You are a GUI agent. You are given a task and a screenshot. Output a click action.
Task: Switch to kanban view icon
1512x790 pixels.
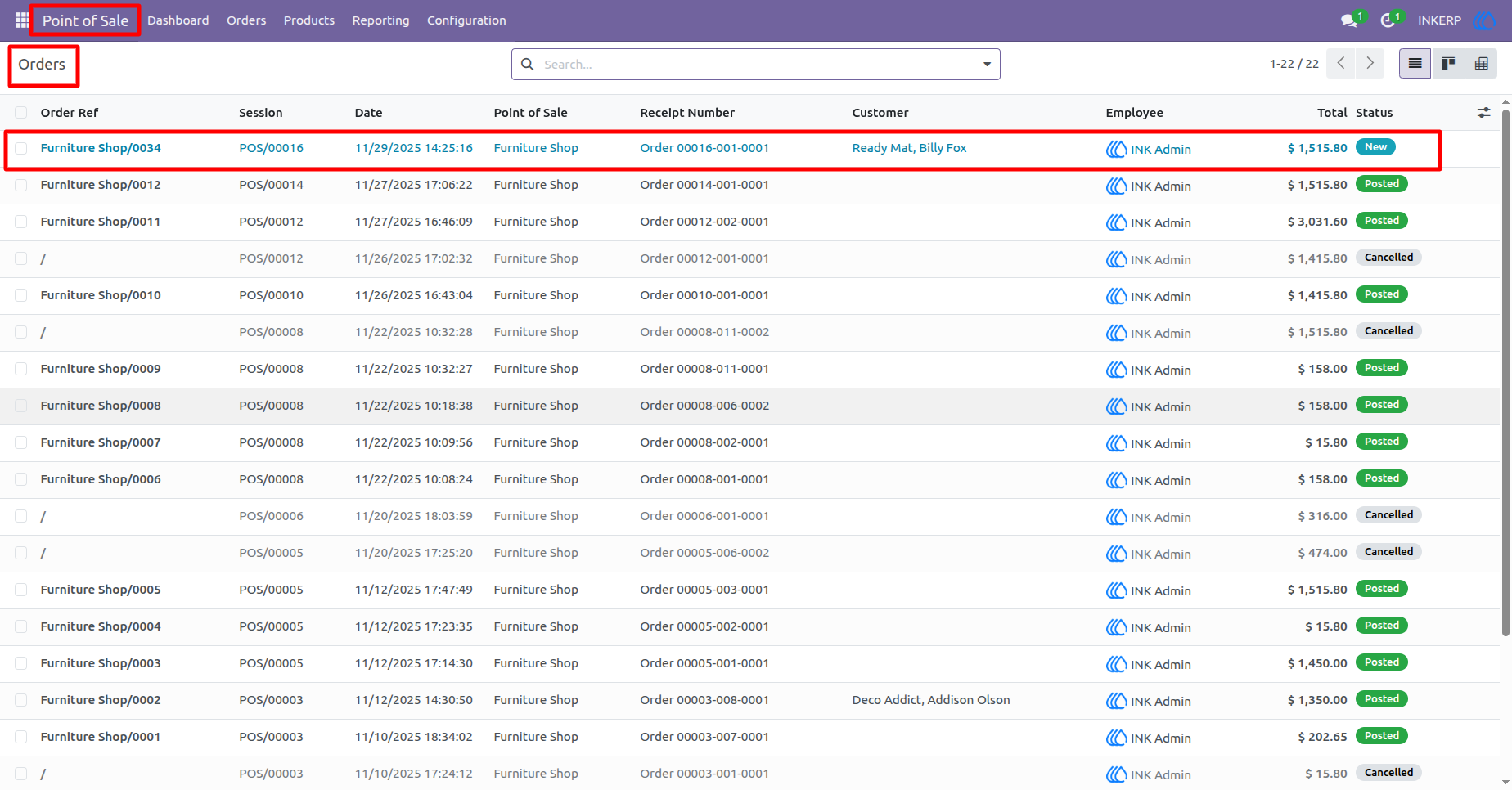click(1448, 63)
